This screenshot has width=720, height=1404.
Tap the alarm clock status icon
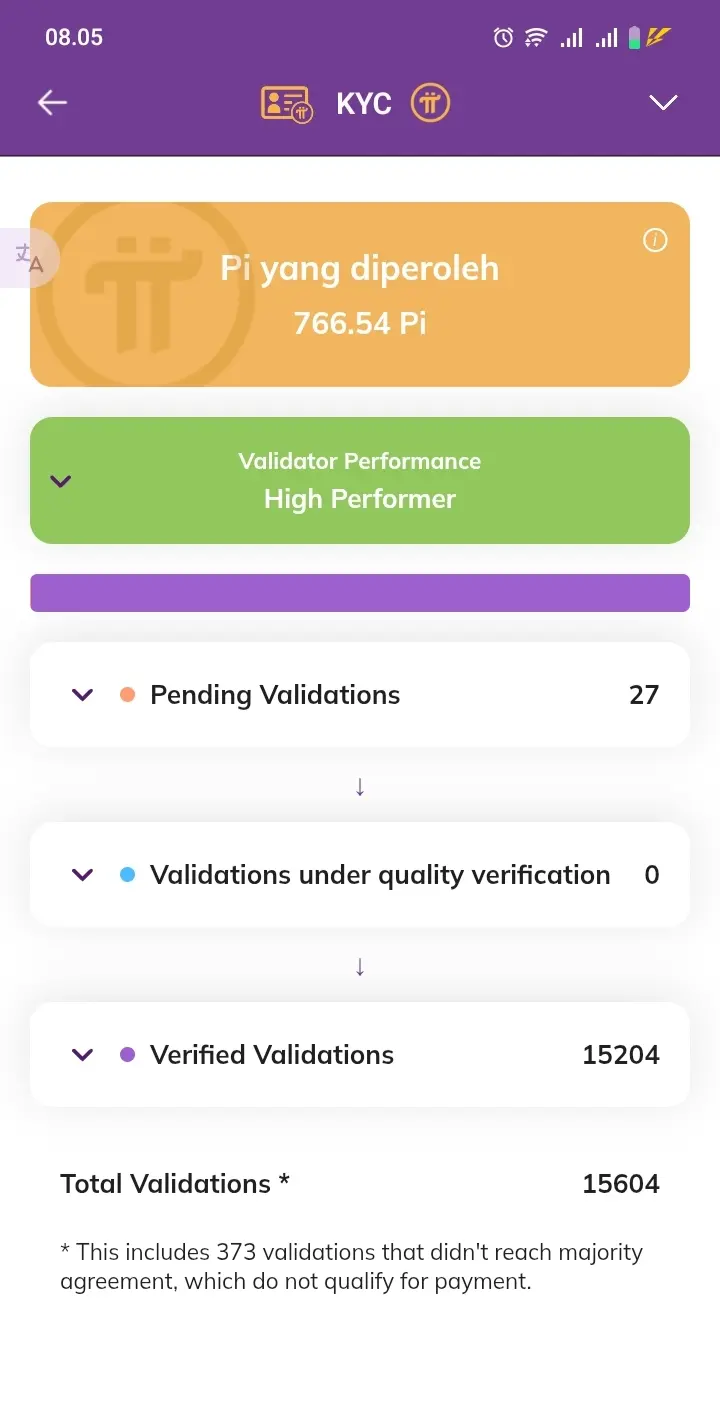click(503, 38)
